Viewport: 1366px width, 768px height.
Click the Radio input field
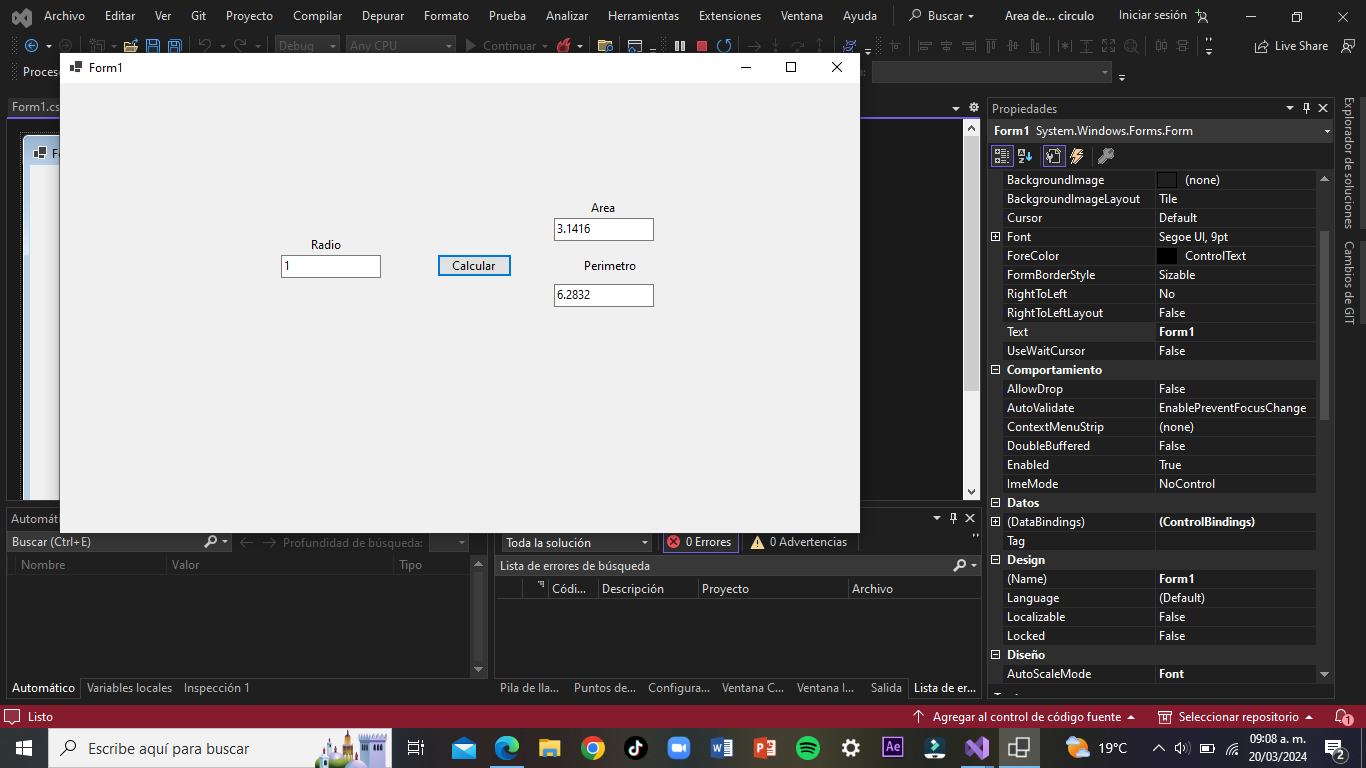point(330,266)
